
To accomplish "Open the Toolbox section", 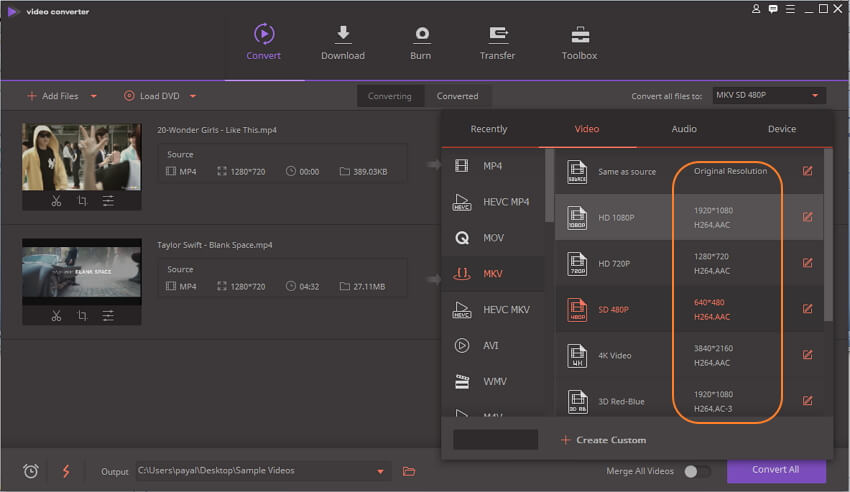I will click(x=579, y=42).
